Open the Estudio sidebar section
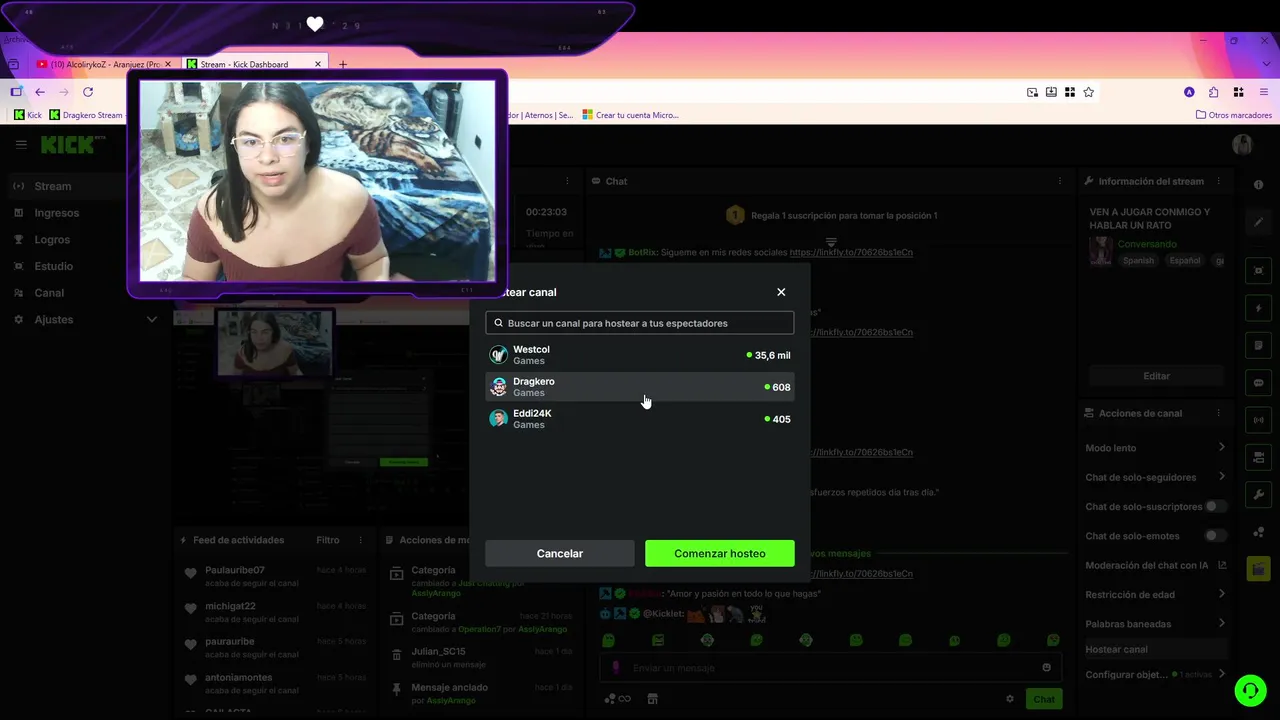1280x720 pixels. coord(54,266)
